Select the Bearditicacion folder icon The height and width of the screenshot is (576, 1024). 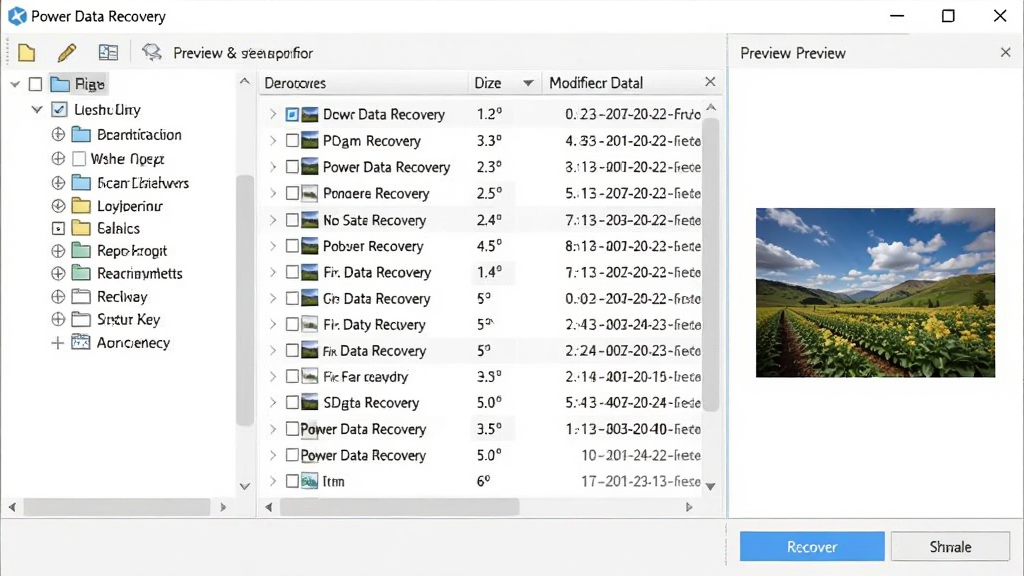(81, 135)
